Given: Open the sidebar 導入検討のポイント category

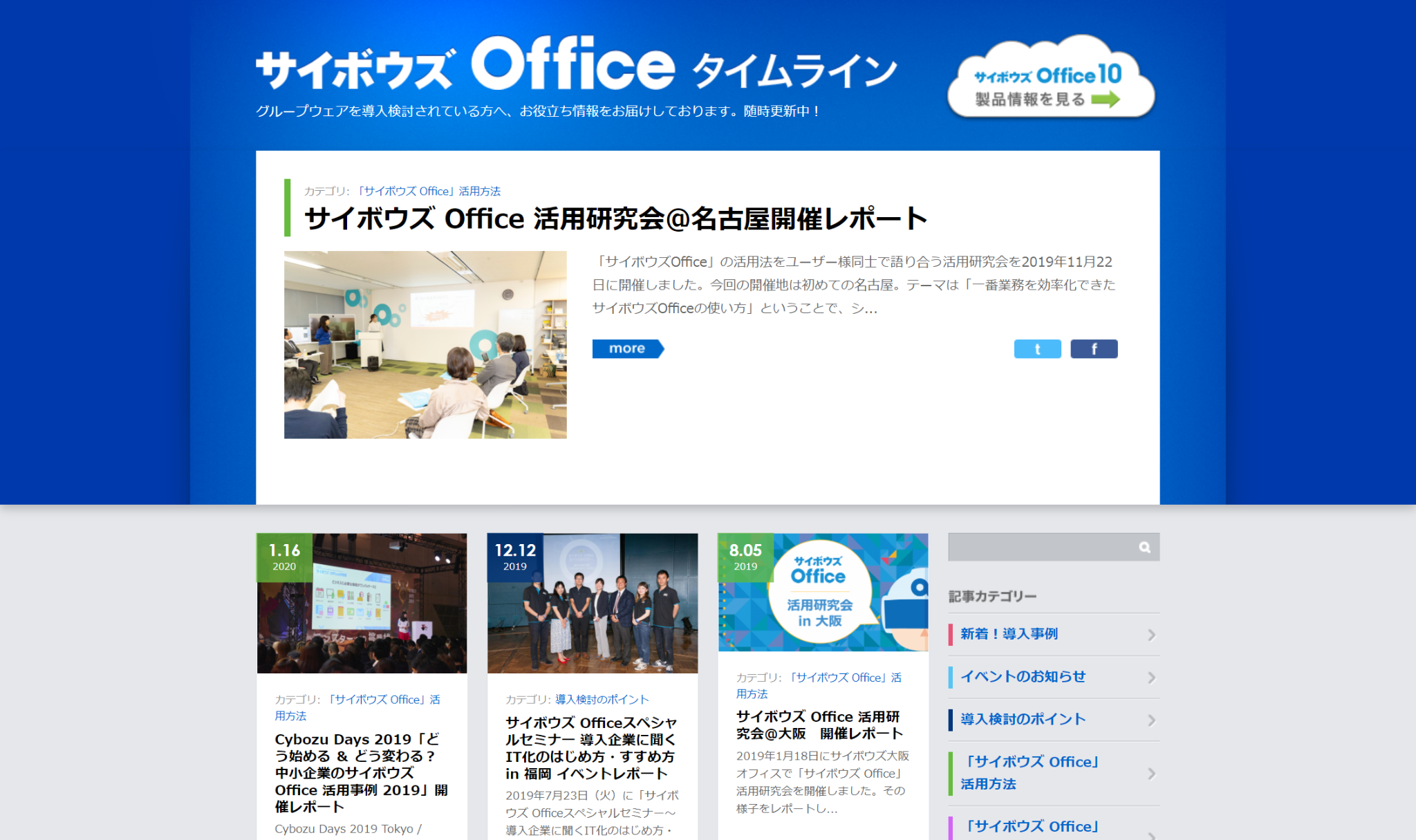Looking at the screenshot, I should coord(1054,720).
